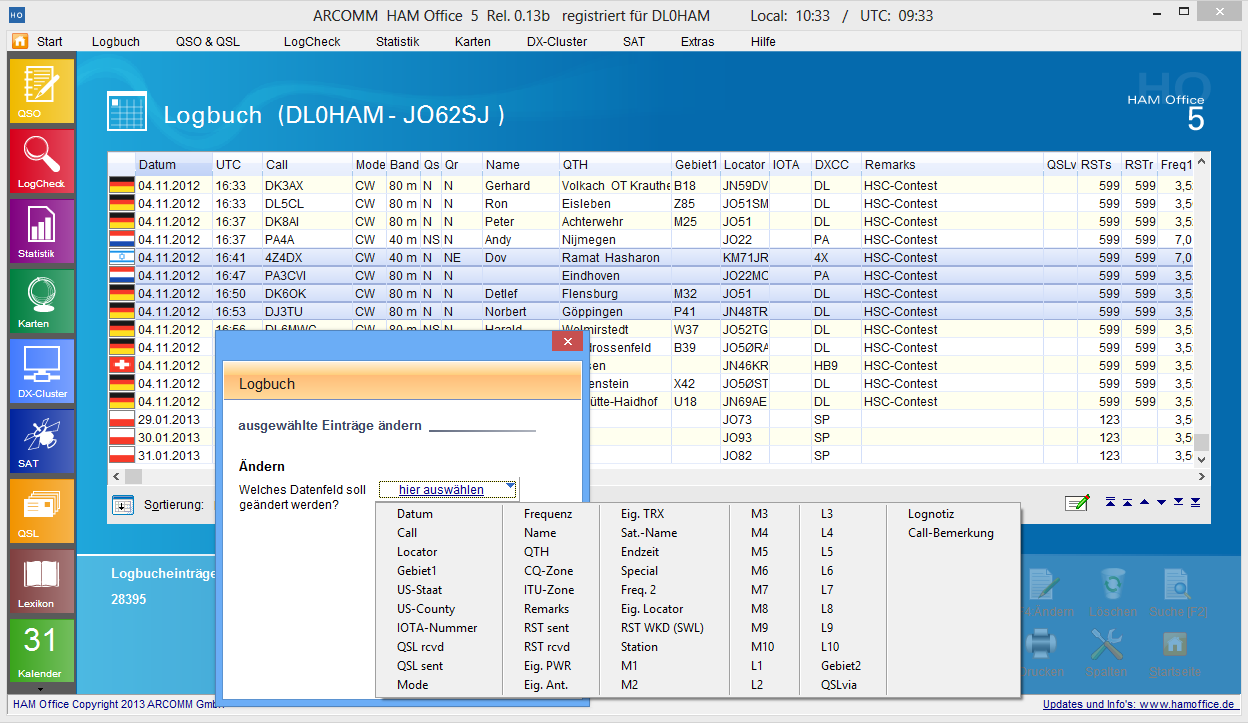This screenshot has width=1248, height=723.
Task: Choose Sat.-Name from the field list
Action: tap(649, 533)
